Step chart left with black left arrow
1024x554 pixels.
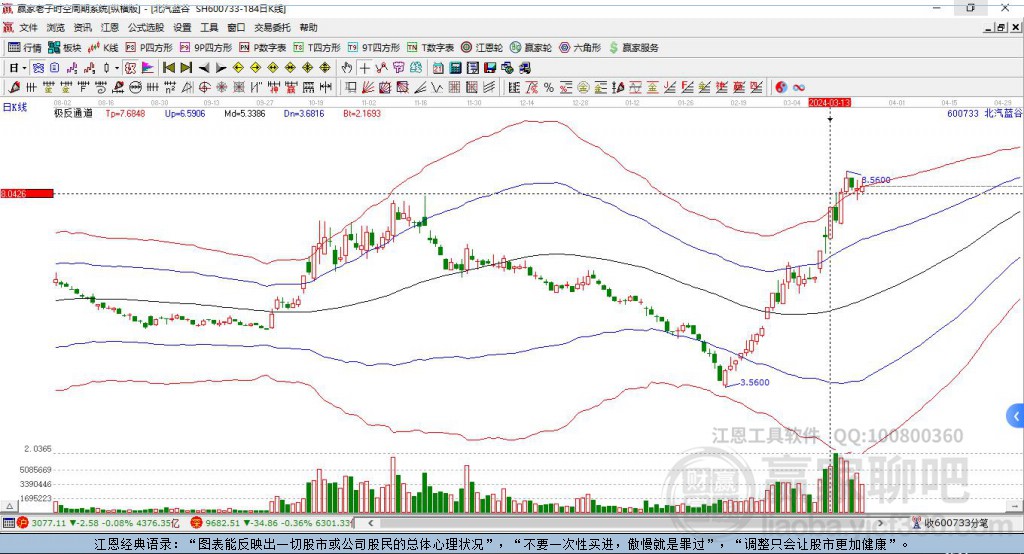pos(204,67)
